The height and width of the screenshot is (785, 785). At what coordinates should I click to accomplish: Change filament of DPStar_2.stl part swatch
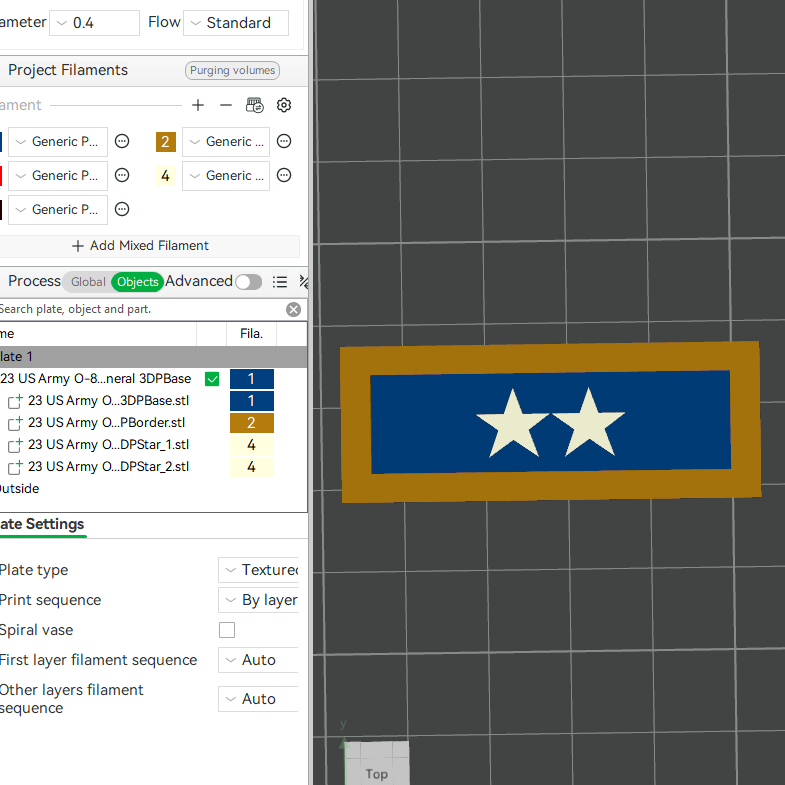coord(252,467)
